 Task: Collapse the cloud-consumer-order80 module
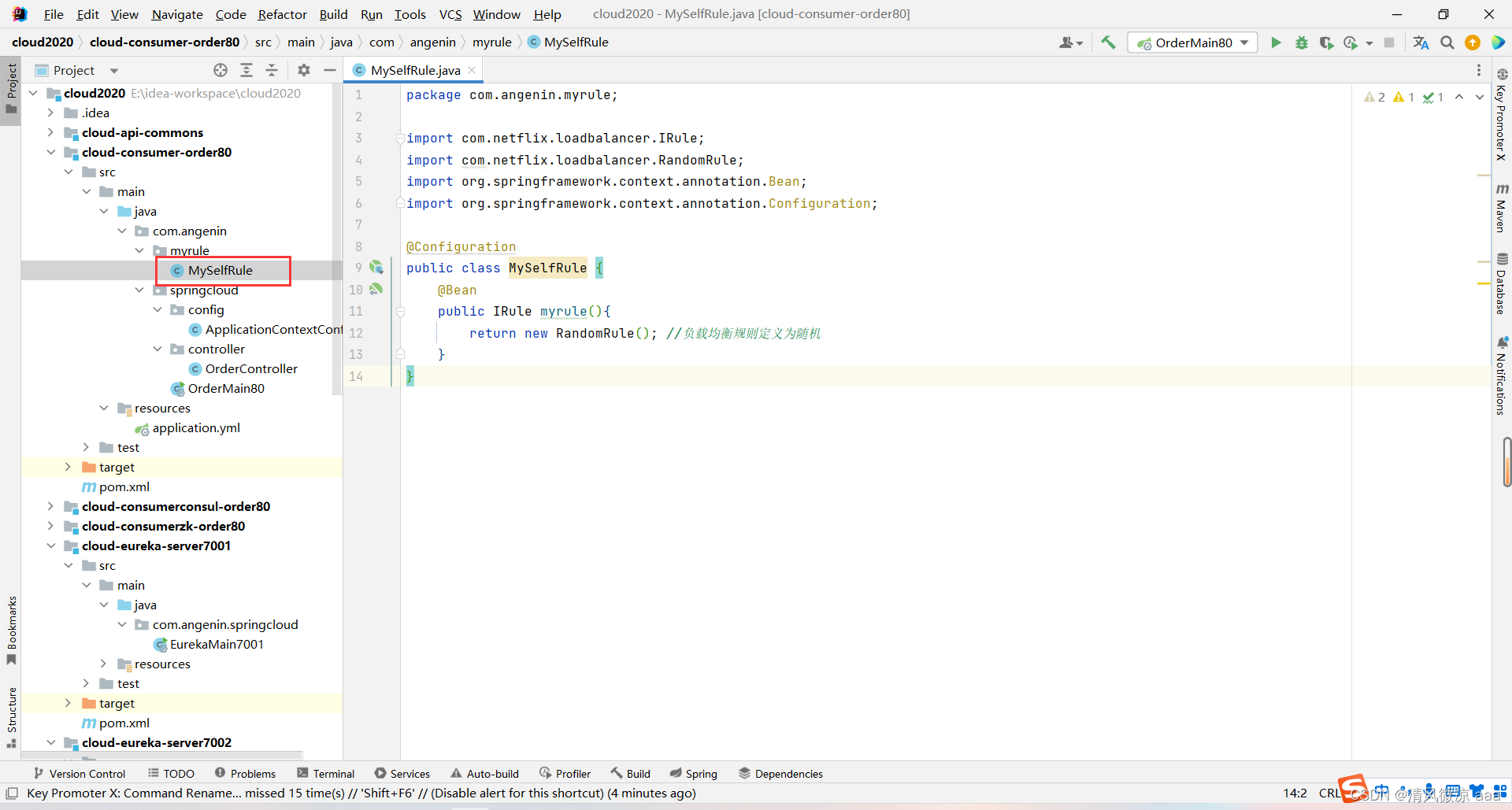pos(51,152)
